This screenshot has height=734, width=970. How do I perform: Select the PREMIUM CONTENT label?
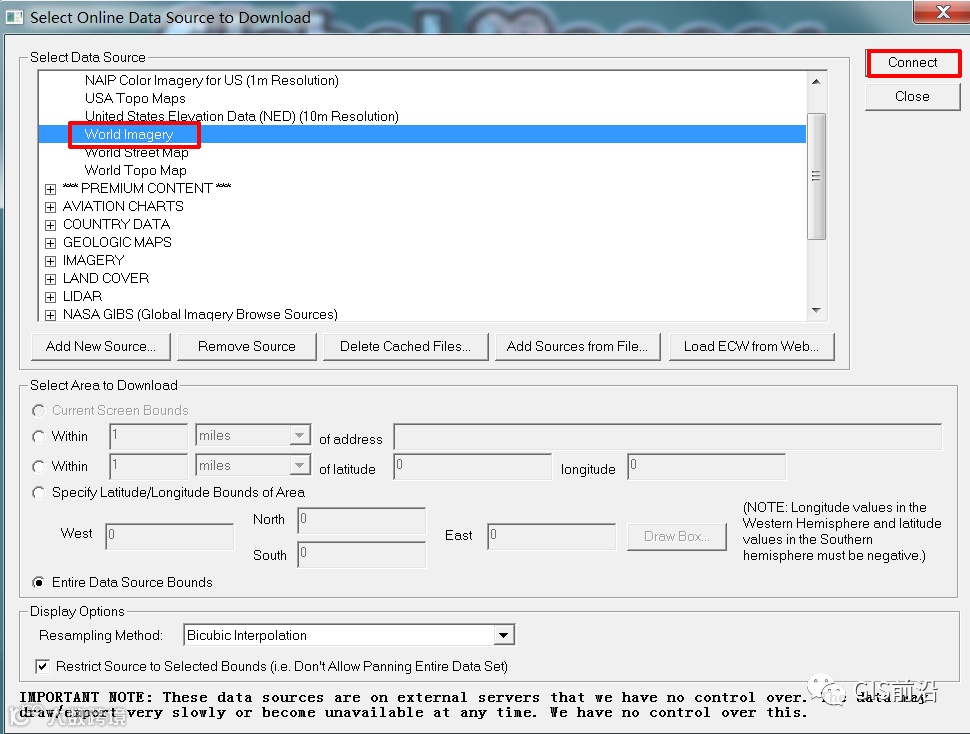147,188
